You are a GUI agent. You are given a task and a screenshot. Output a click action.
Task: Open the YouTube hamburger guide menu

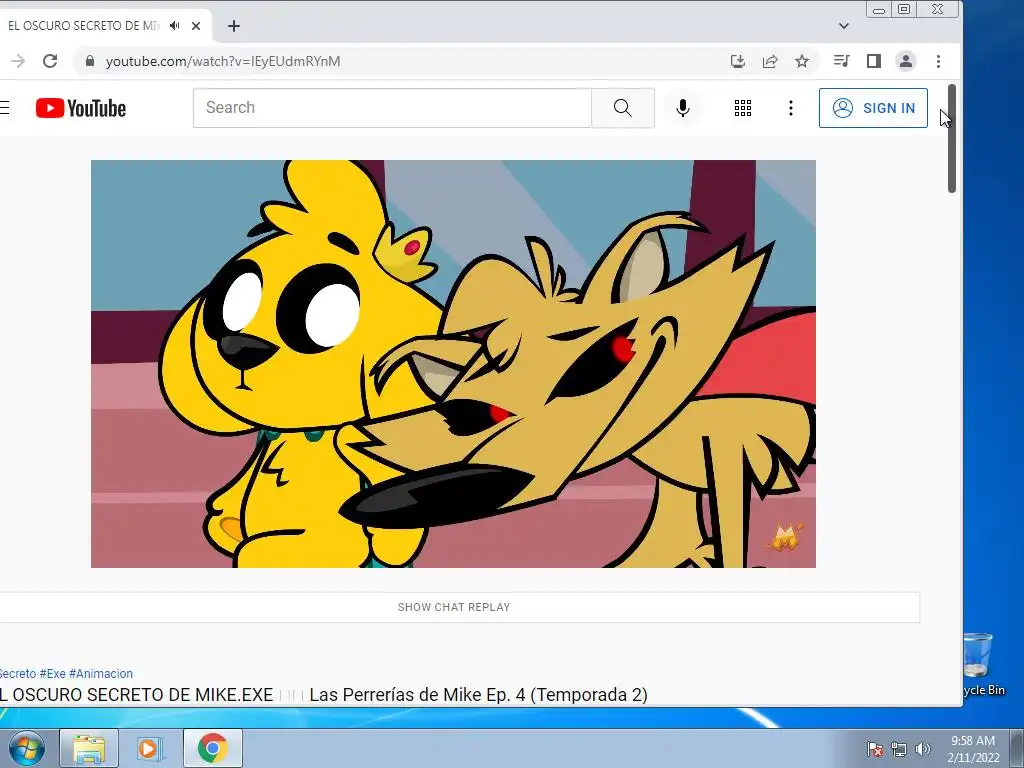pos(5,108)
